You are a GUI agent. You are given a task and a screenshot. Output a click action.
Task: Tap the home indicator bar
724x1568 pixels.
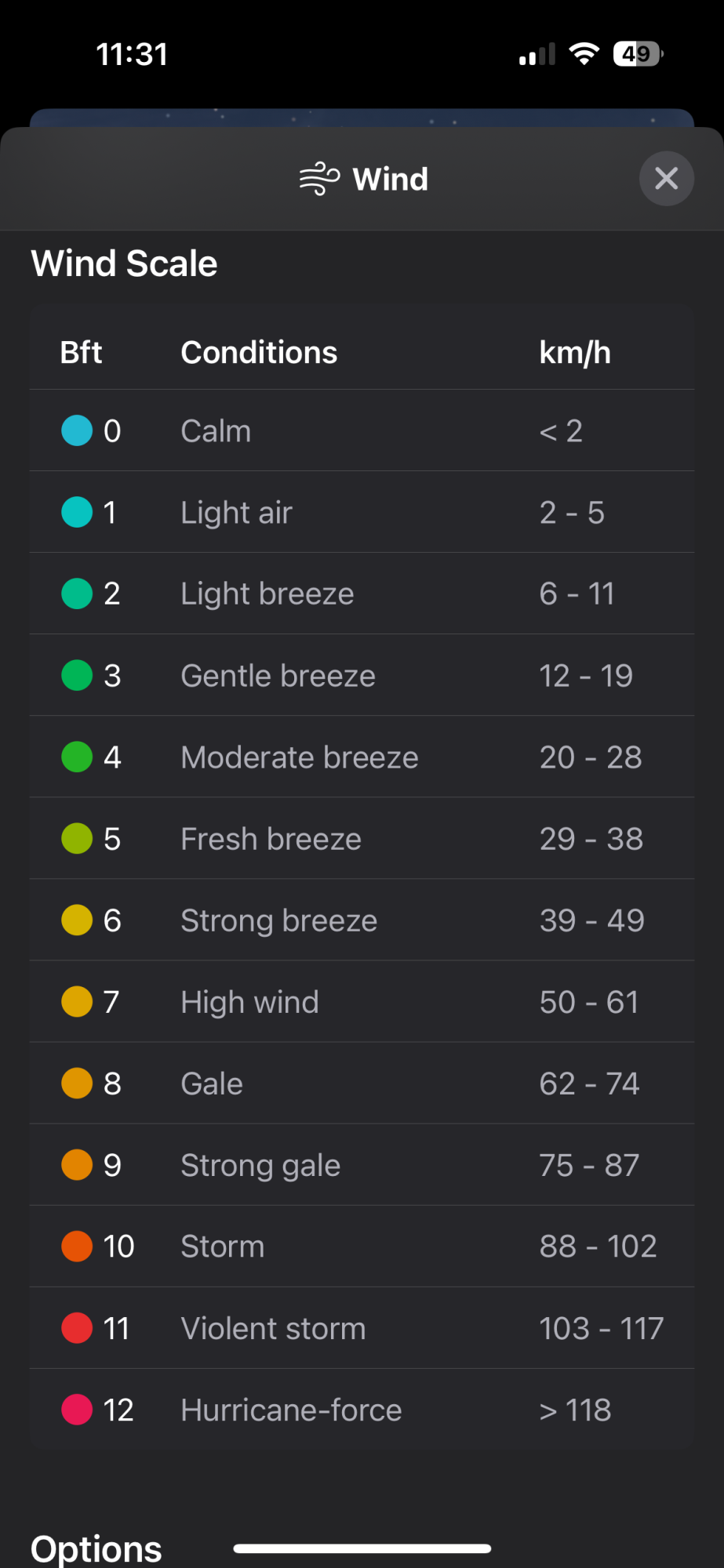click(x=362, y=1548)
